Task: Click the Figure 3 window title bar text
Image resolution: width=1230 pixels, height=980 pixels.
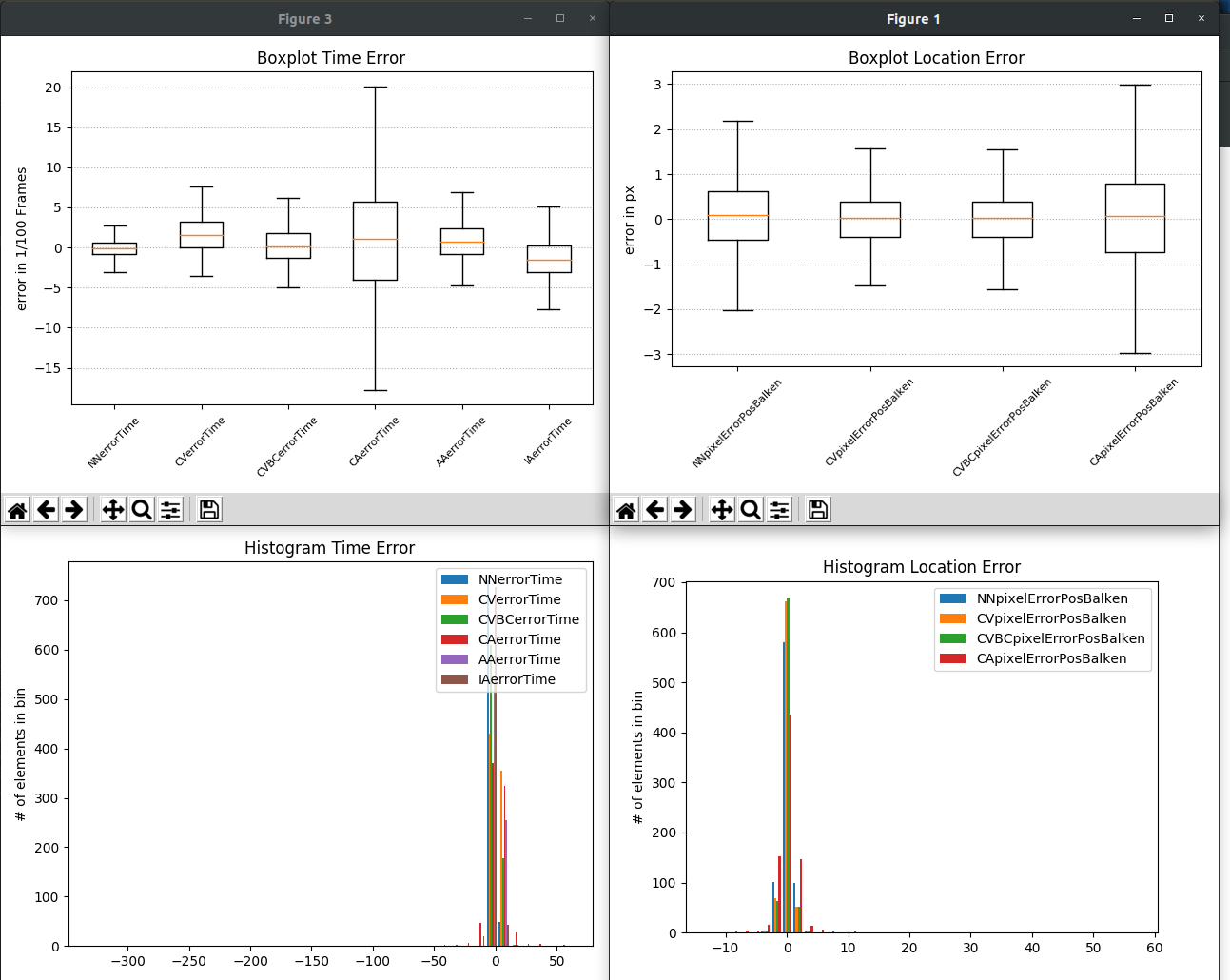Action: tap(304, 19)
